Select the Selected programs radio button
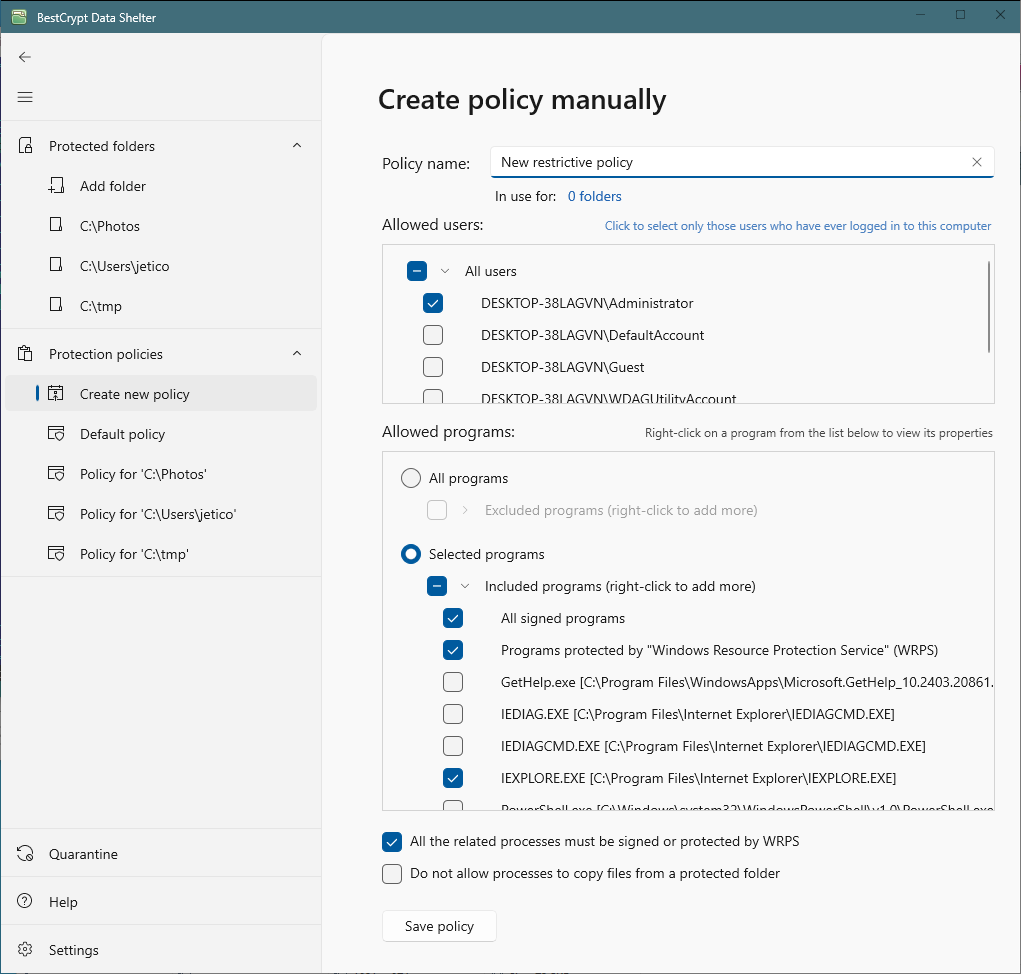Screen dimensions: 1021x974 point(411,554)
